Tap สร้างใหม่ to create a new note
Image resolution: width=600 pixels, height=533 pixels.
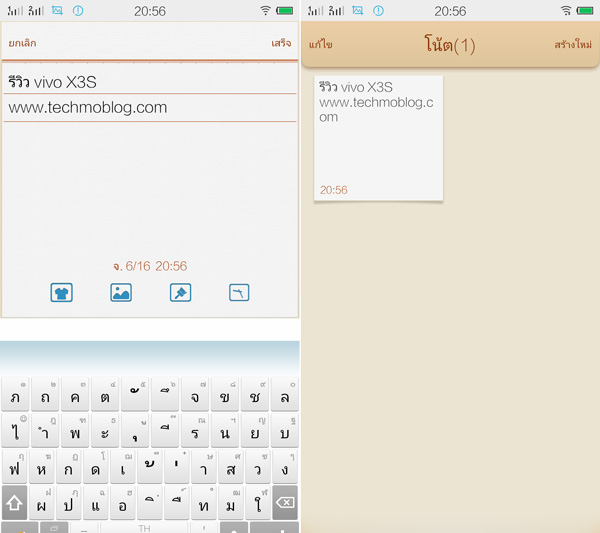pos(573,44)
